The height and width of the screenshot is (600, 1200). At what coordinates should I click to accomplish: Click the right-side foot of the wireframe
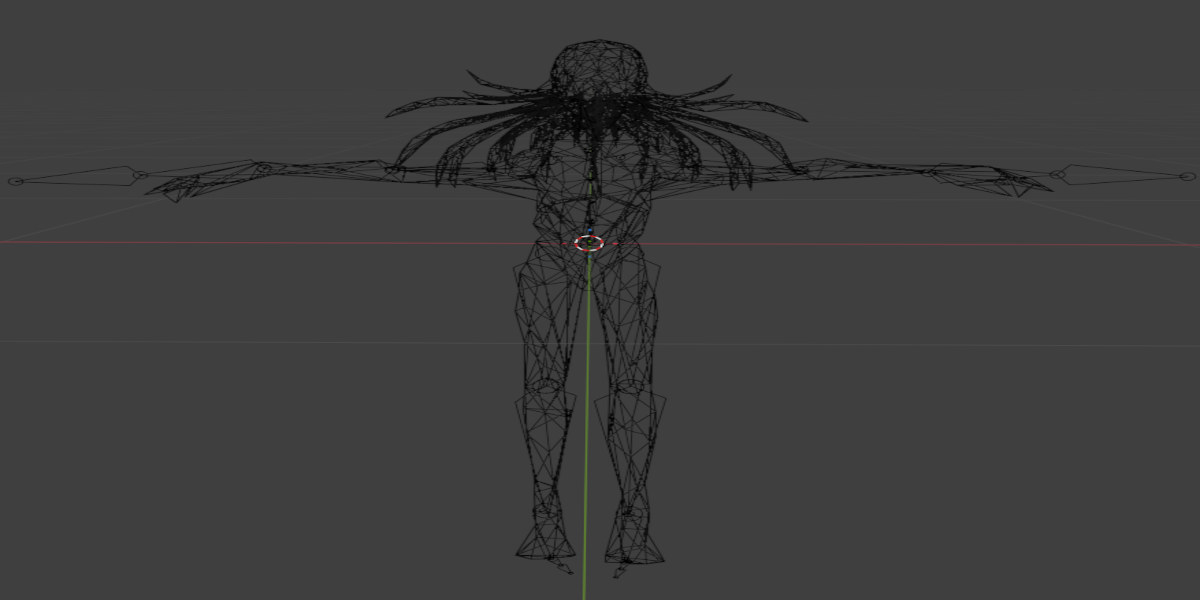[634, 545]
